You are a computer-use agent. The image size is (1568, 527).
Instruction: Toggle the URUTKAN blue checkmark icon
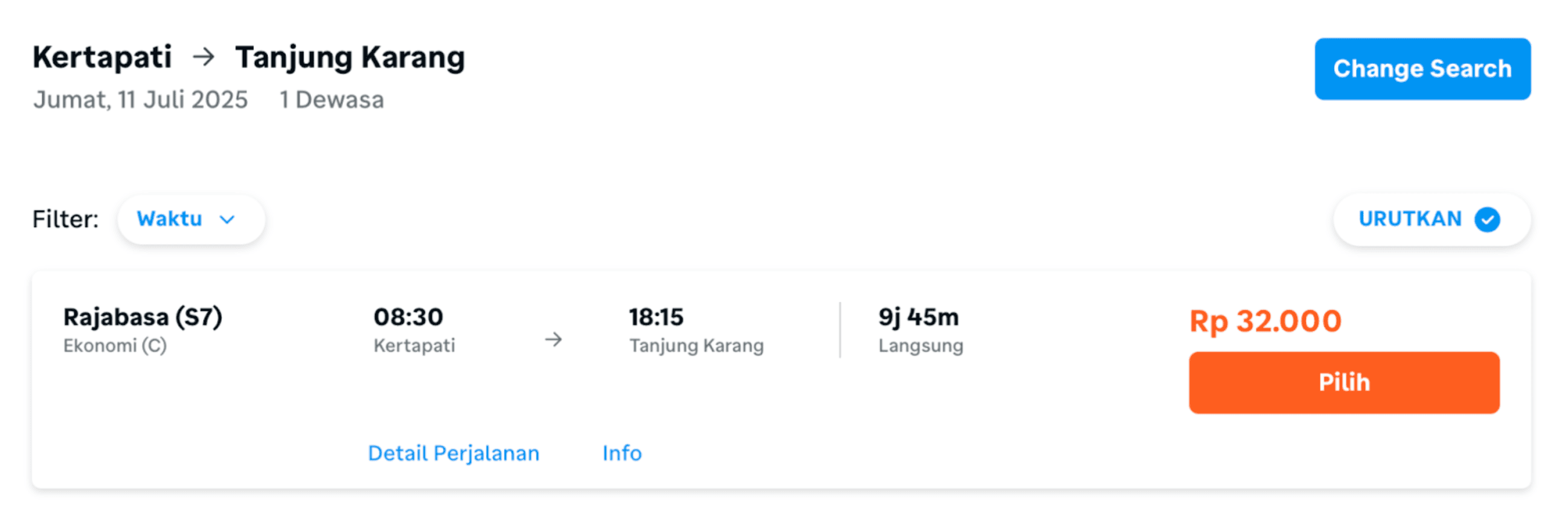[1487, 220]
